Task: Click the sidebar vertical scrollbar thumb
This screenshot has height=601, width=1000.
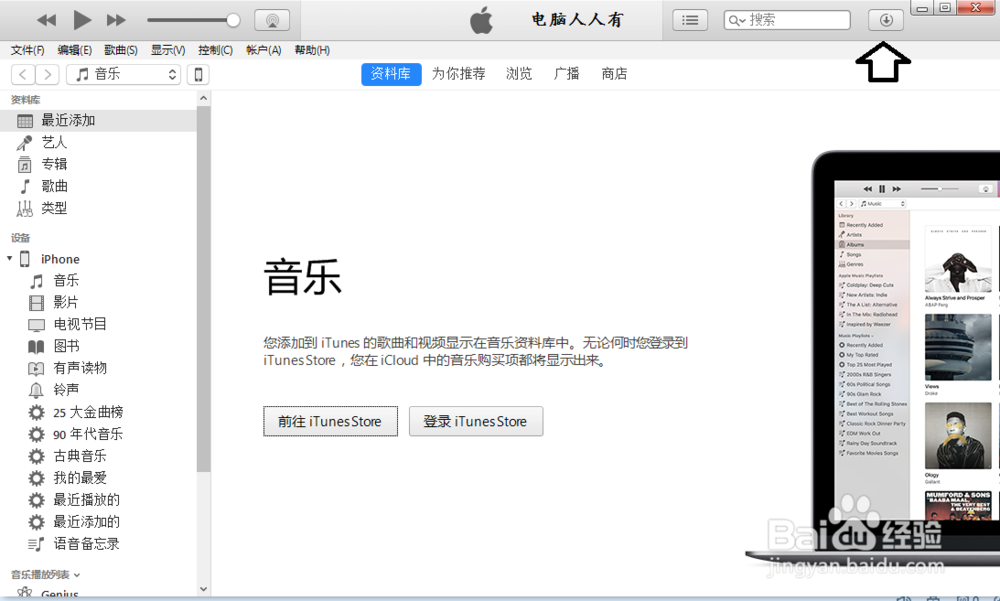Action: 203,289
